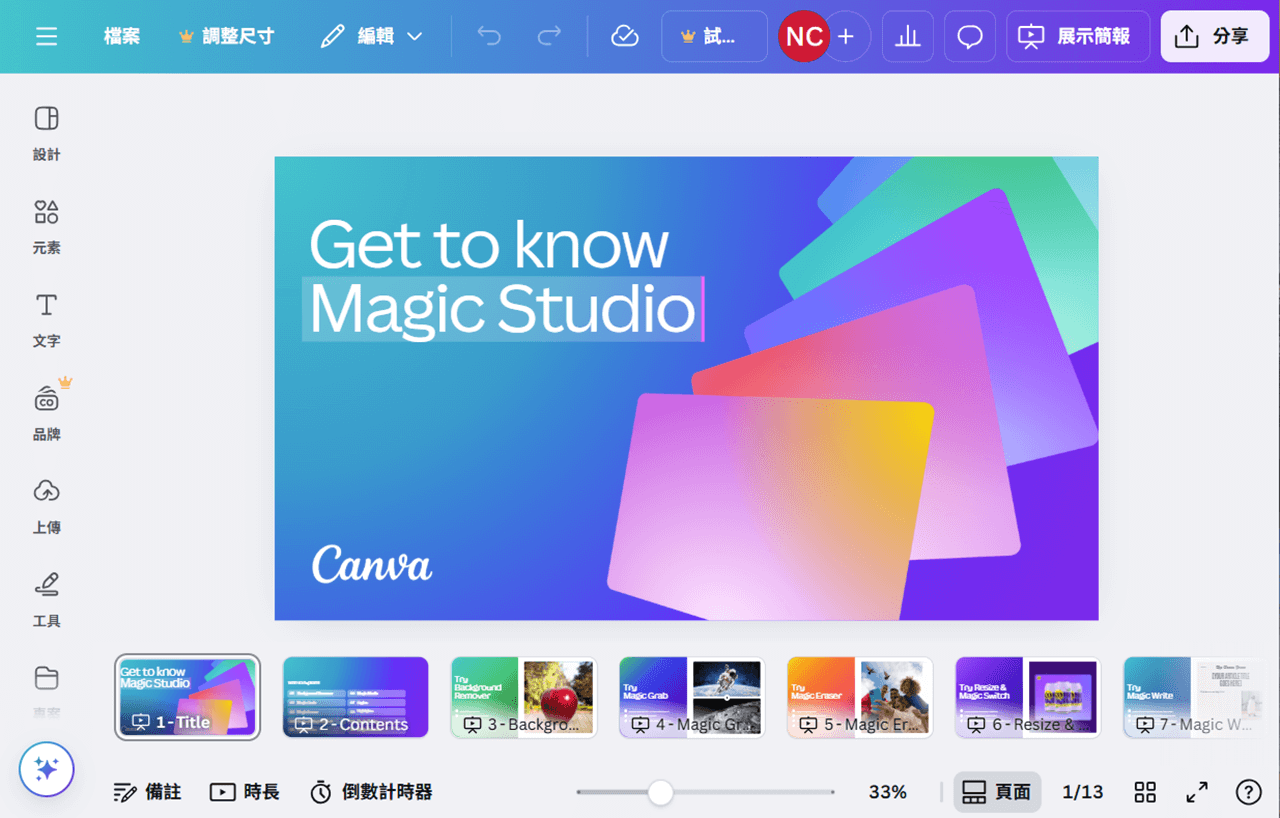Launch the magic sparkle assistant button

tap(47, 769)
